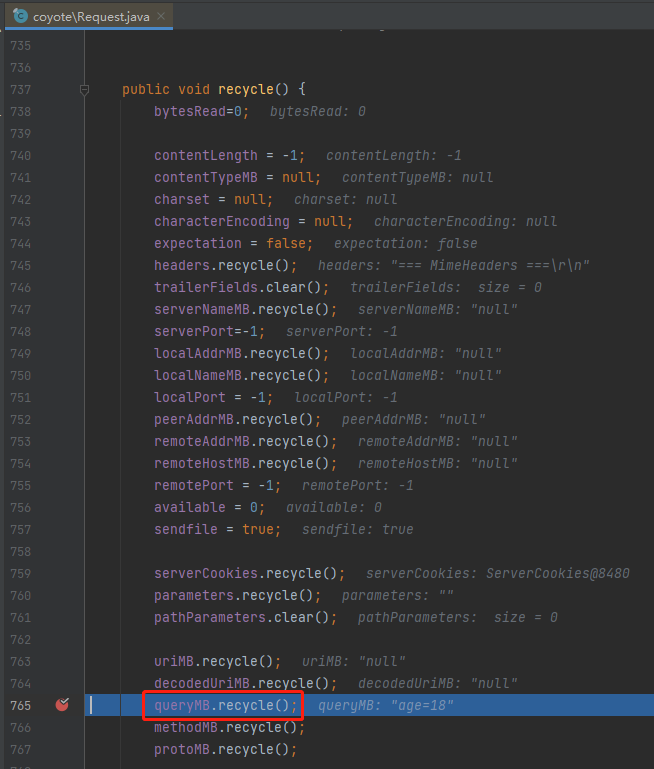Click 'contentLength = -1;' statement
This screenshot has width=654, height=769.
pyautogui.click(x=229, y=155)
